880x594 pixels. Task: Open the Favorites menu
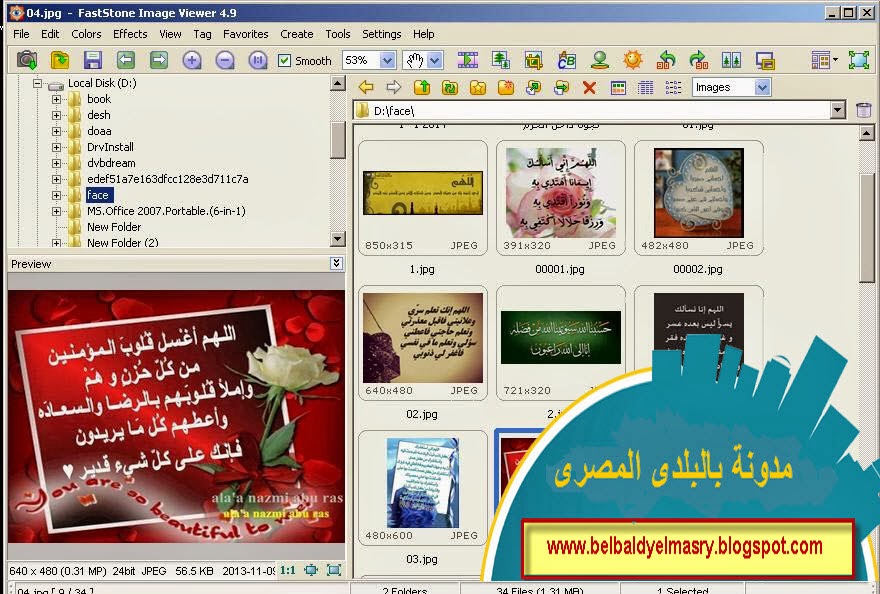[x=246, y=34]
